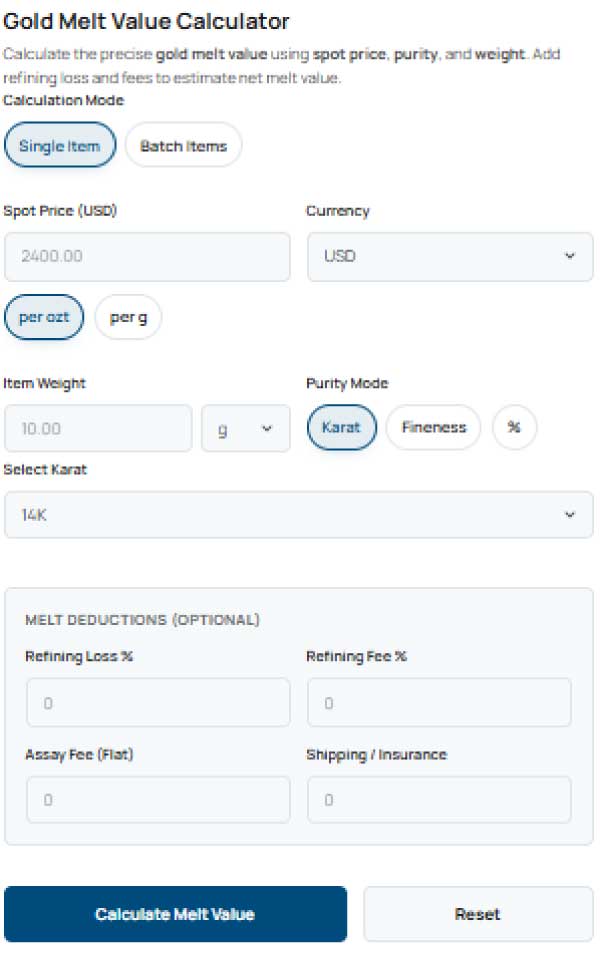
Task: Click the Select Karat chevron arrow
Action: [x=570, y=515]
